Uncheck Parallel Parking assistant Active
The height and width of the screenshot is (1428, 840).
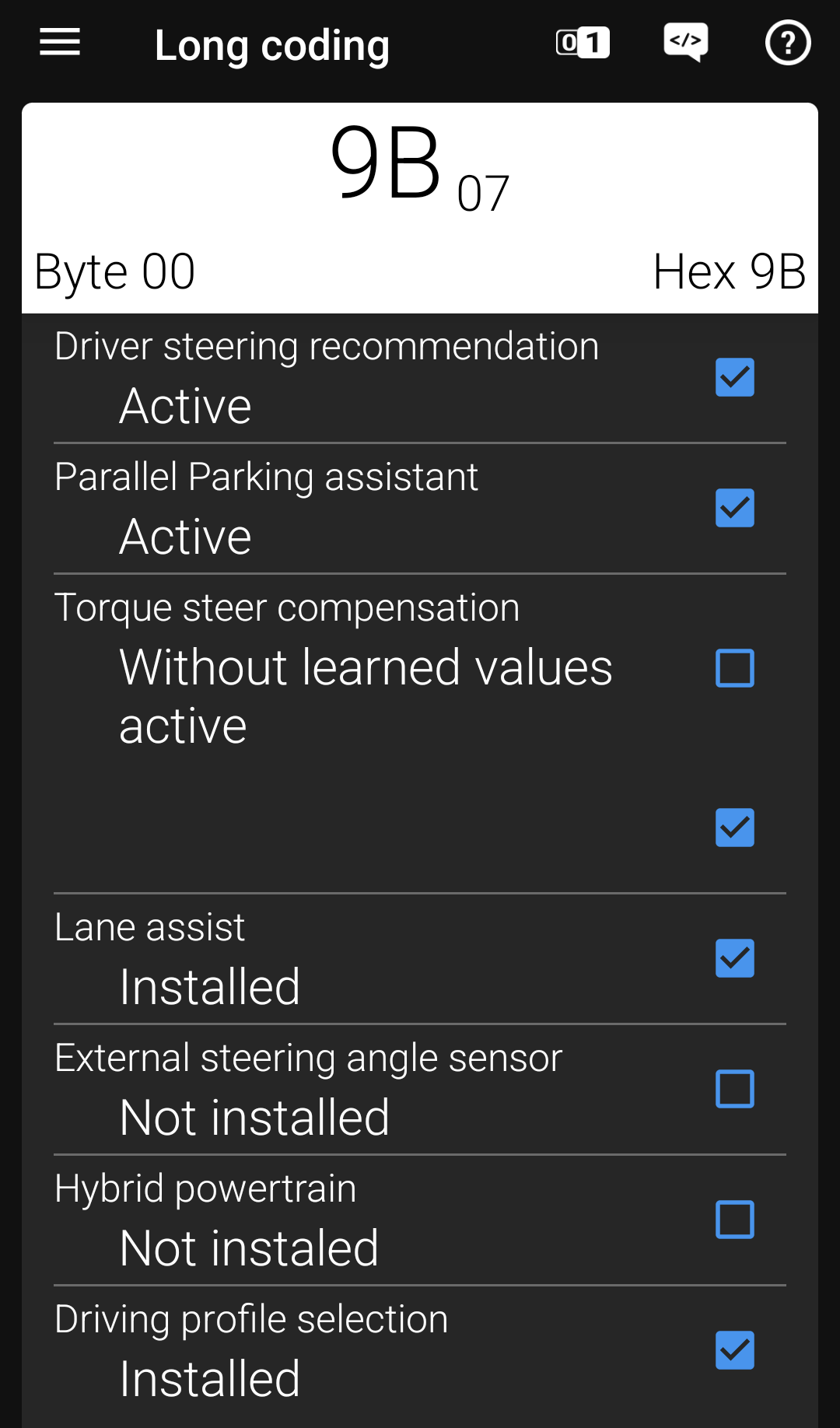(734, 508)
